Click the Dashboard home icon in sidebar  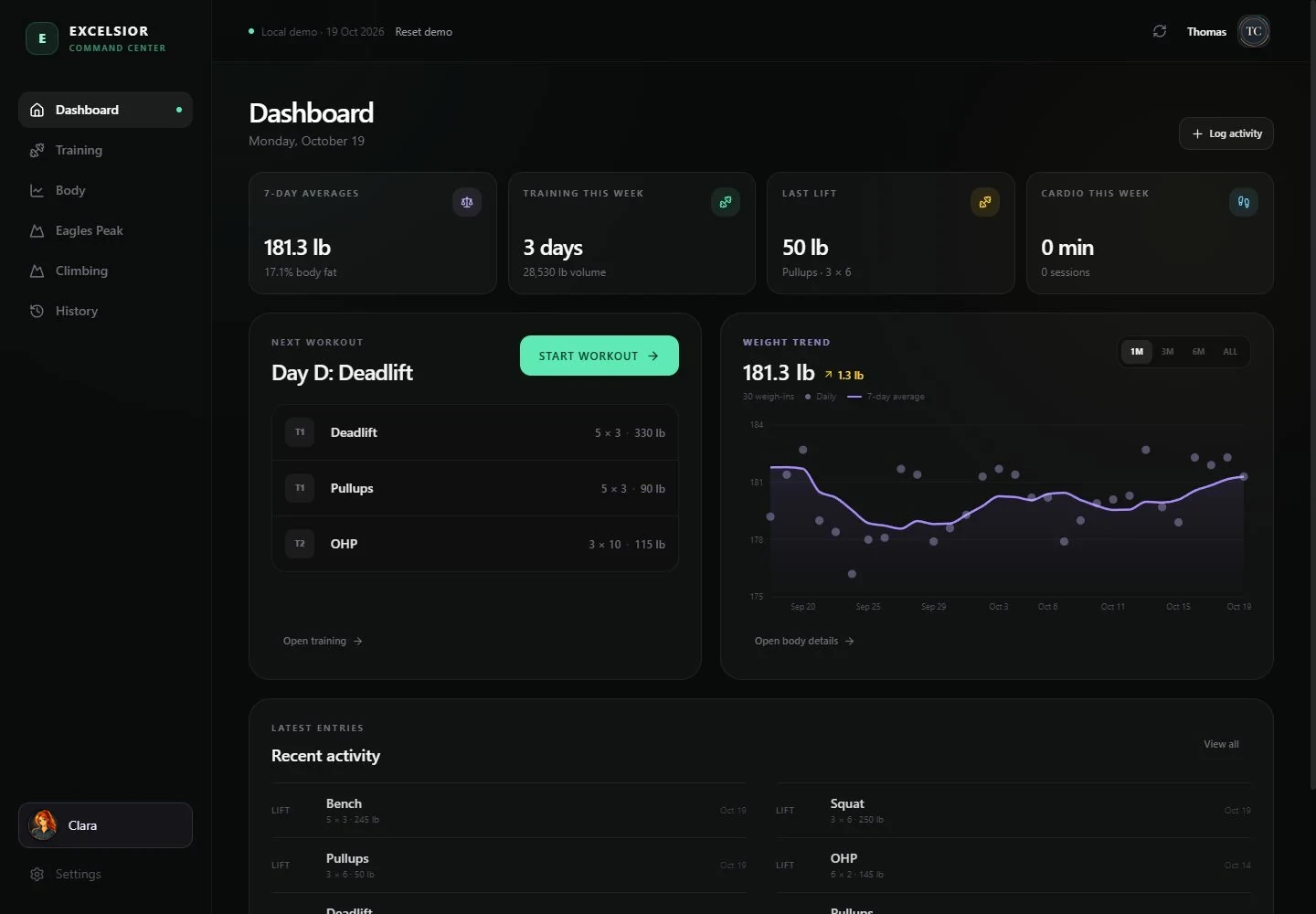[x=37, y=110]
